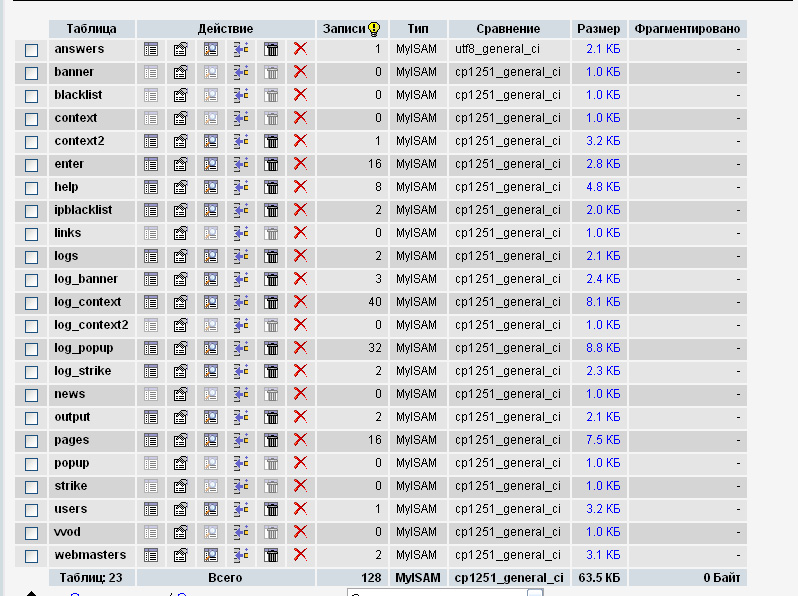The height and width of the screenshot is (596, 798).
Task: Insert into webmasters table icon
Action: pyautogui.click(x=241, y=555)
